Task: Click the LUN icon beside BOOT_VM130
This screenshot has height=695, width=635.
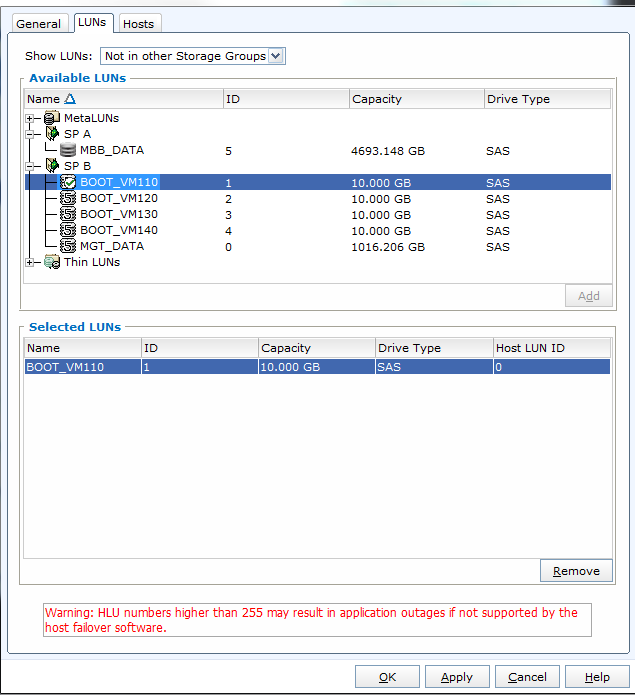Action: pos(68,214)
